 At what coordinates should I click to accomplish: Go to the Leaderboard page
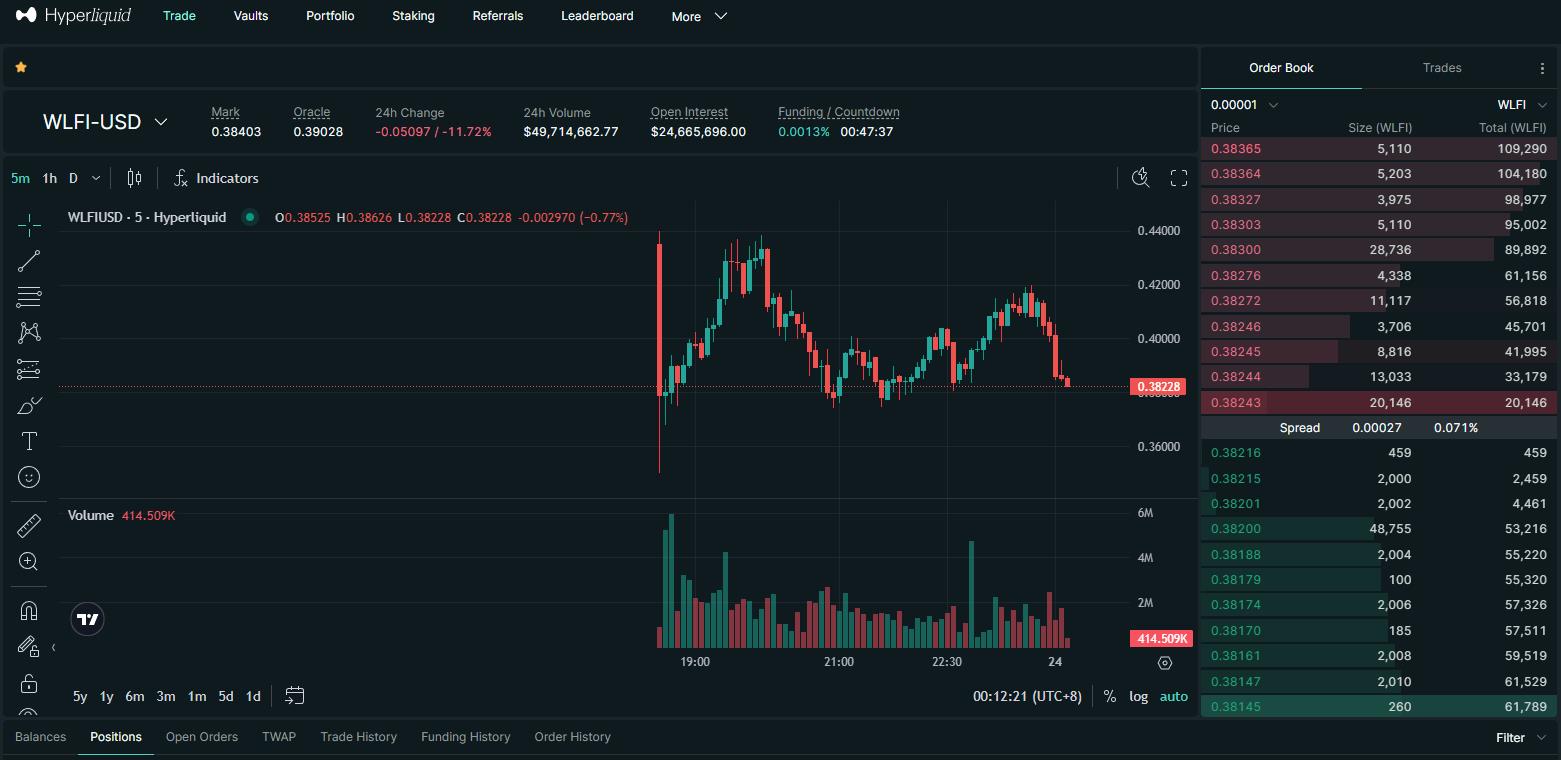coord(597,16)
